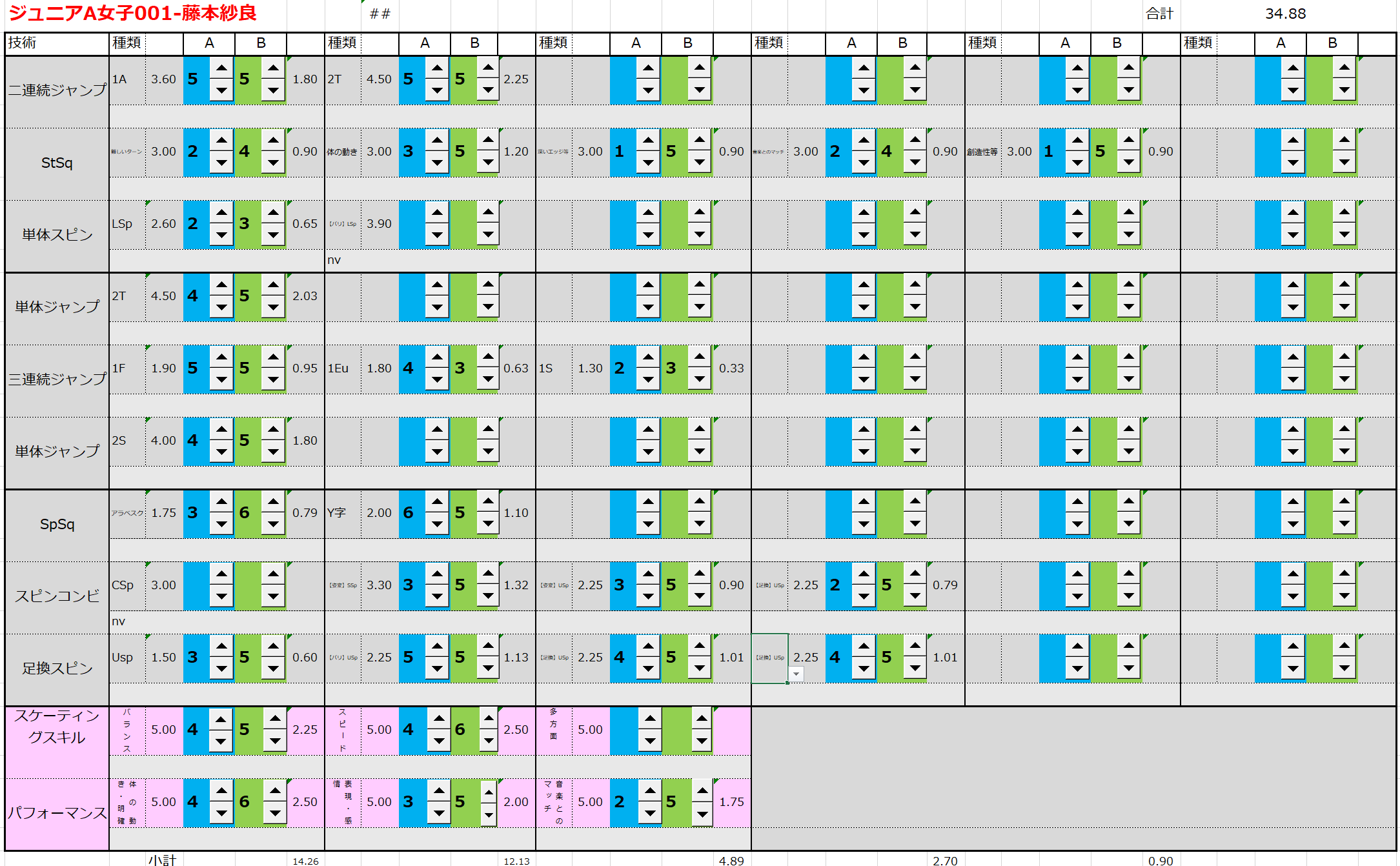Lower A score for 1Eu jump
This screenshot has width=1400, height=866.
pos(437,379)
